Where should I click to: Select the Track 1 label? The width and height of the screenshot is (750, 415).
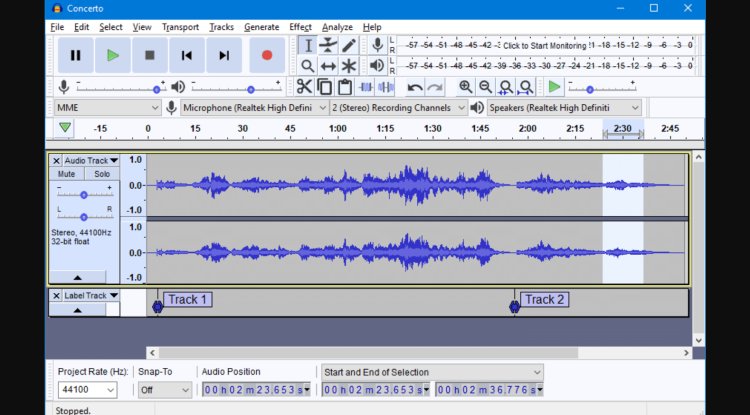(188, 300)
